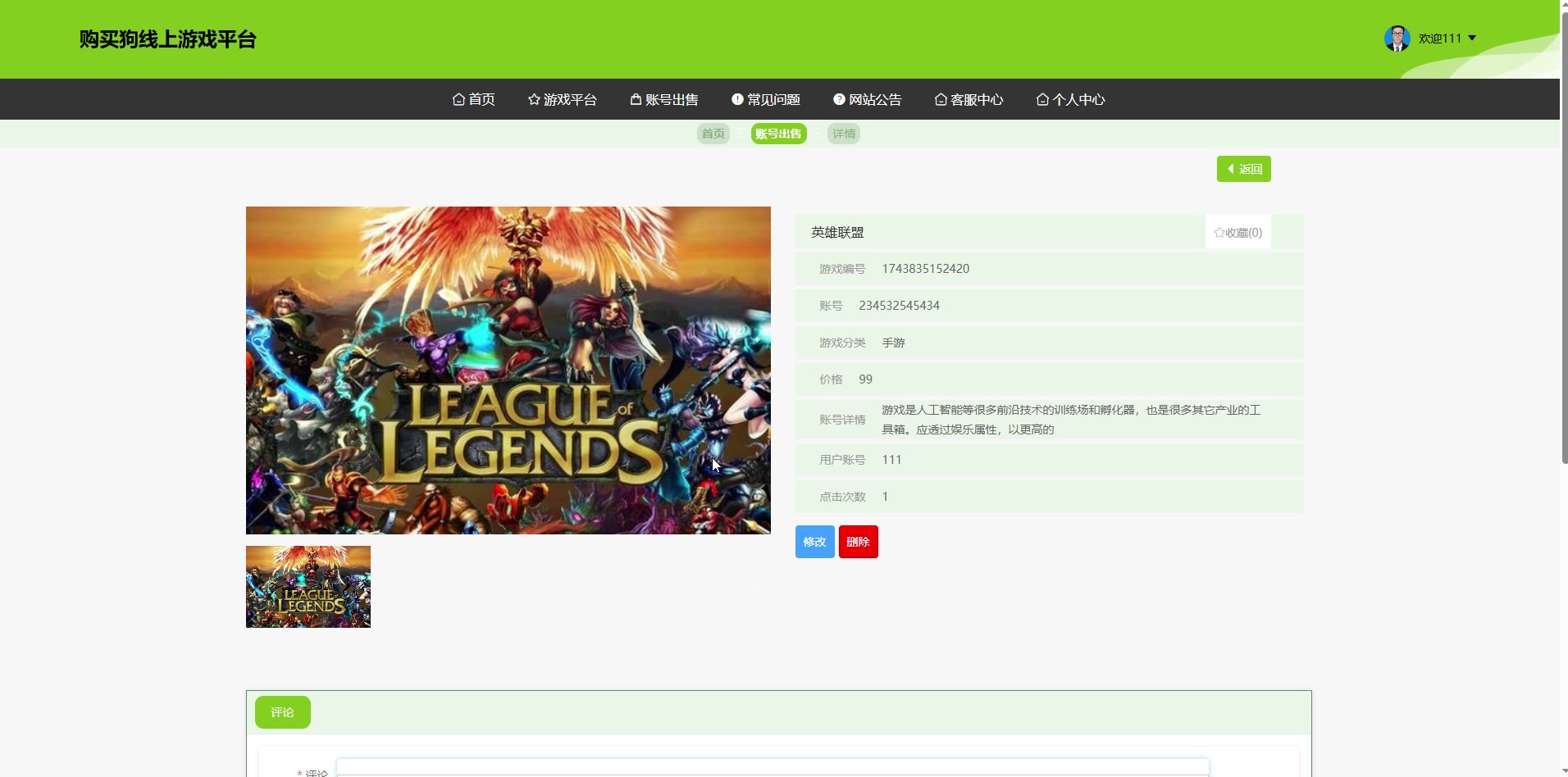This screenshot has height=777, width=1568.
Task: Click the 账号详情 description paragraph
Action: click(1071, 420)
